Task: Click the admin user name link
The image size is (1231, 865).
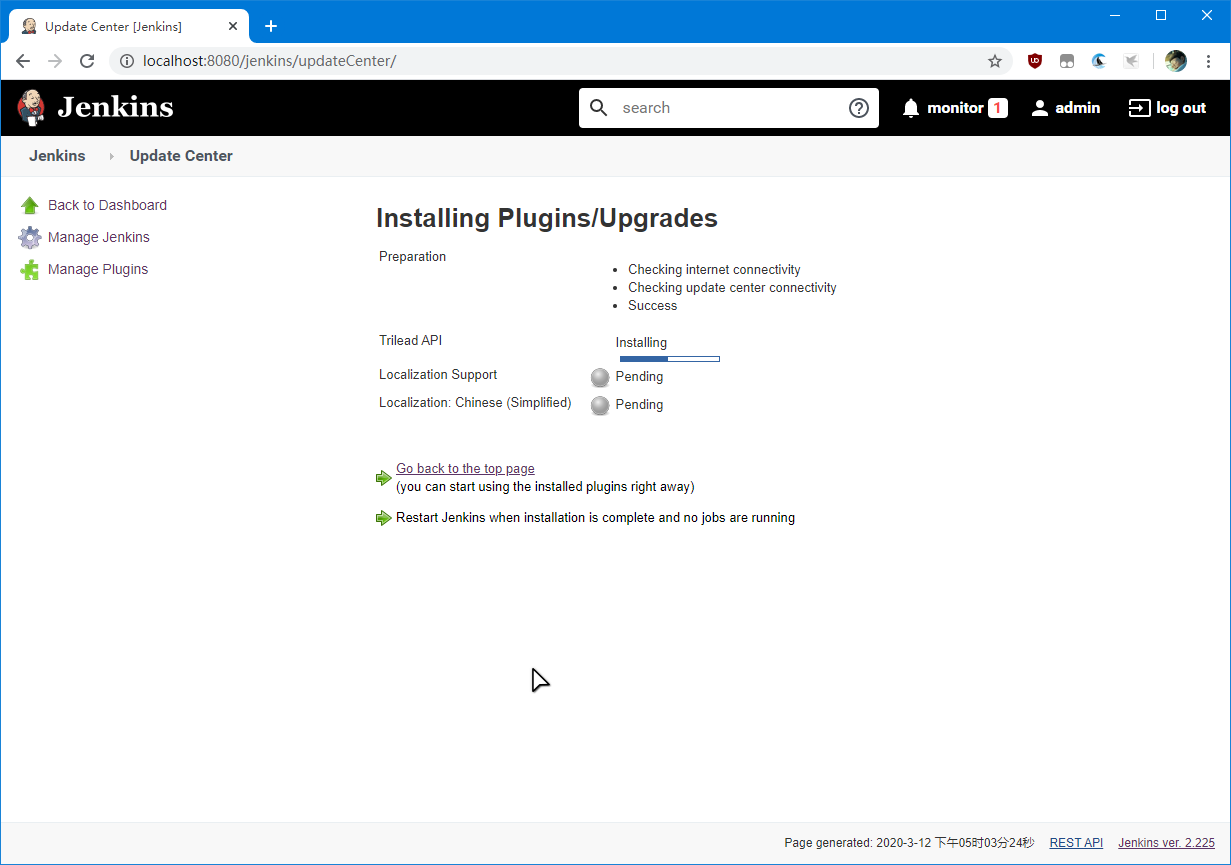Action: point(1078,108)
